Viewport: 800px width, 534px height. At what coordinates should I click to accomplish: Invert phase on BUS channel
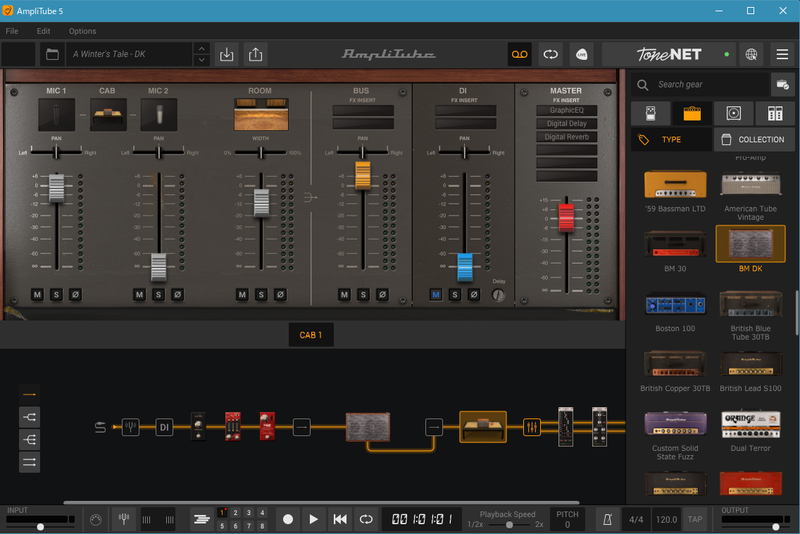coord(382,294)
